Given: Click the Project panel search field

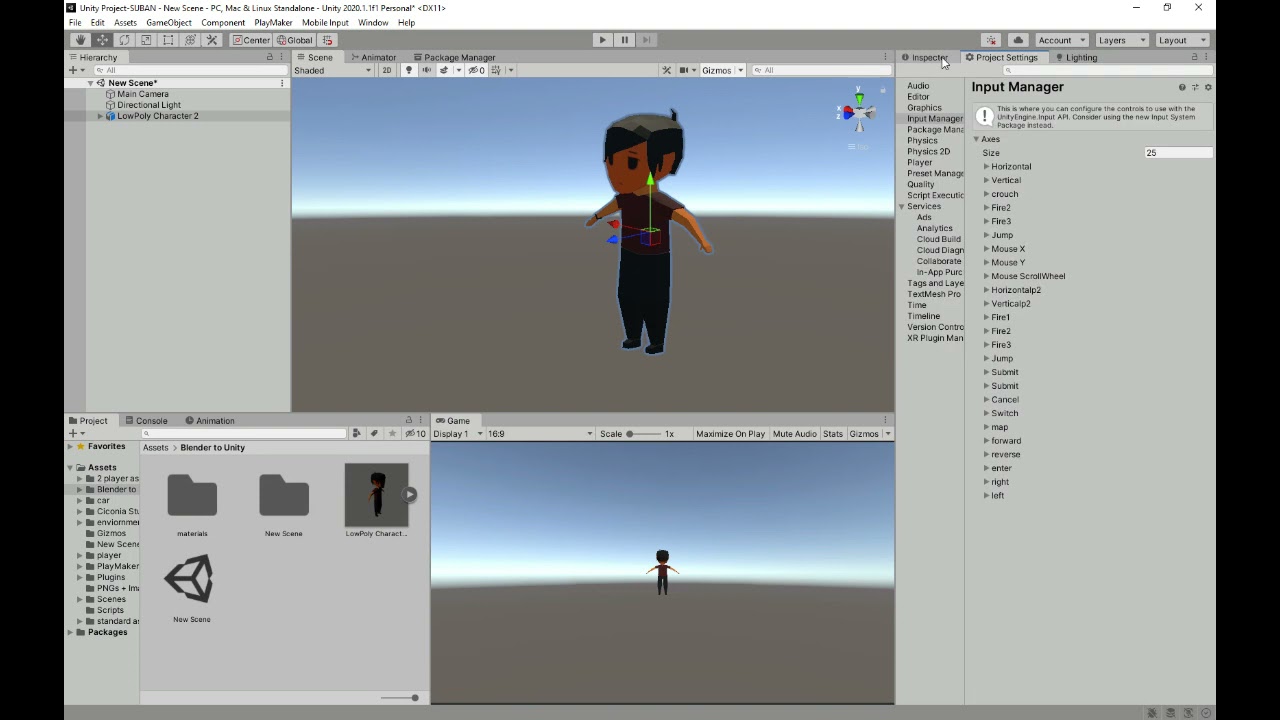Looking at the screenshot, I should 245,434.
